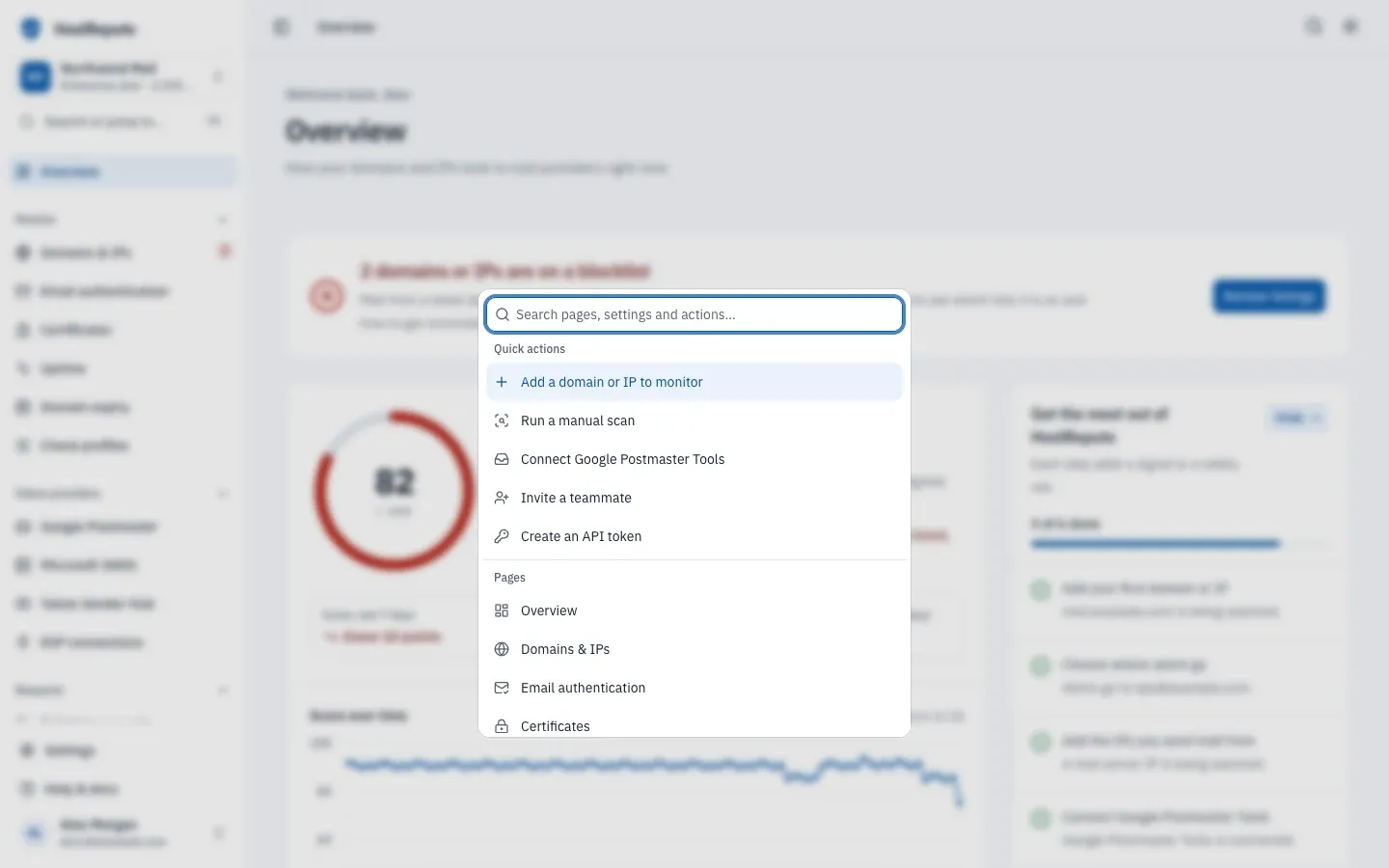1389x868 pixels.
Task: Focus the search pages and settings field
Action: pyautogui.click(x=694, y=314)
